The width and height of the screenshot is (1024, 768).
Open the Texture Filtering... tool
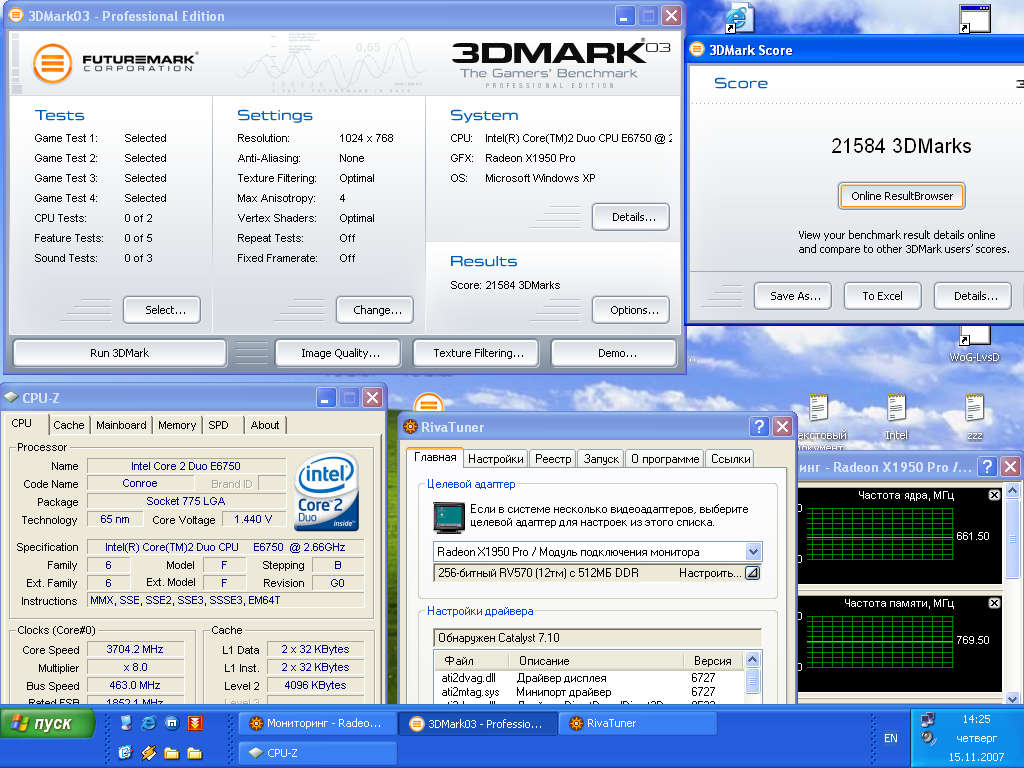point(476,353)
